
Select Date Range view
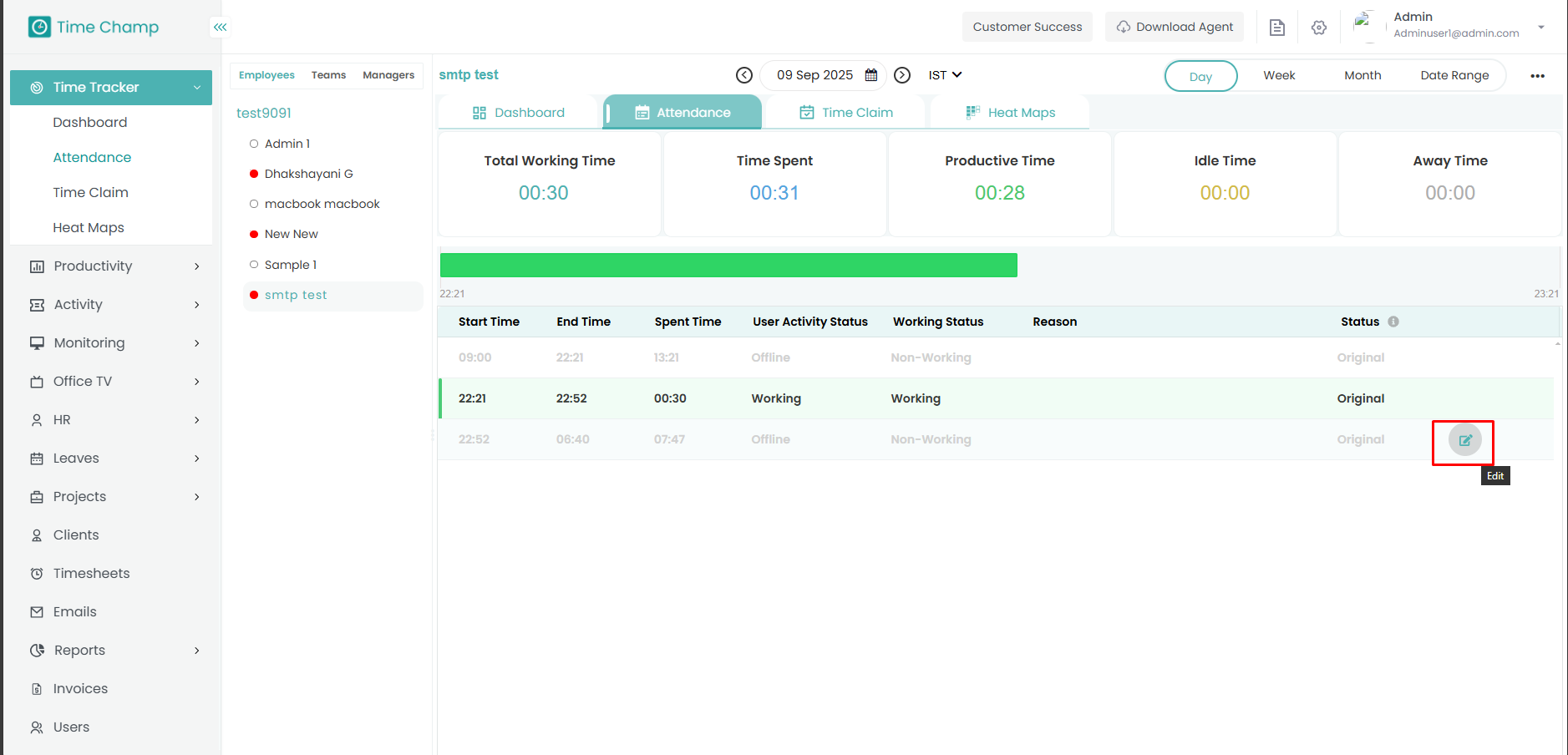(x=1454, y=75)
